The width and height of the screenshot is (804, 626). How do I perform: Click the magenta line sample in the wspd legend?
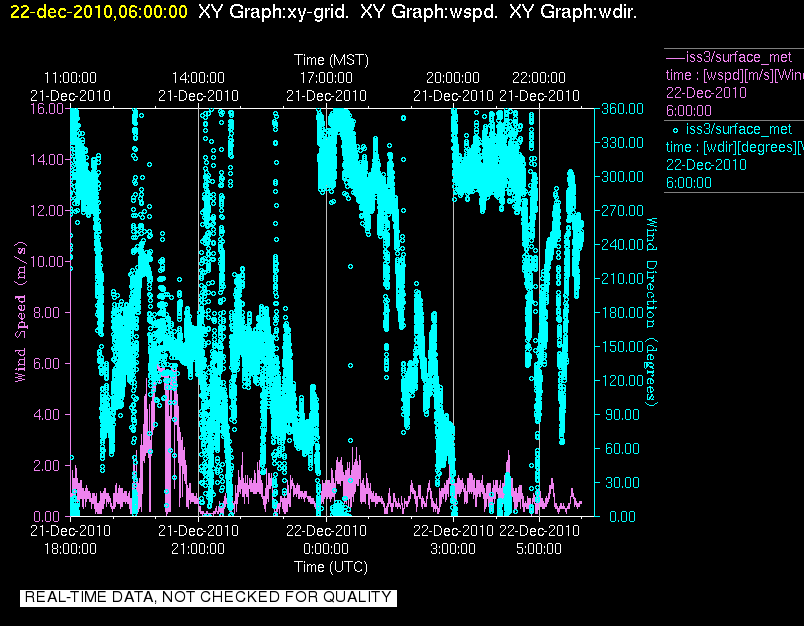[x=675, y=57]
